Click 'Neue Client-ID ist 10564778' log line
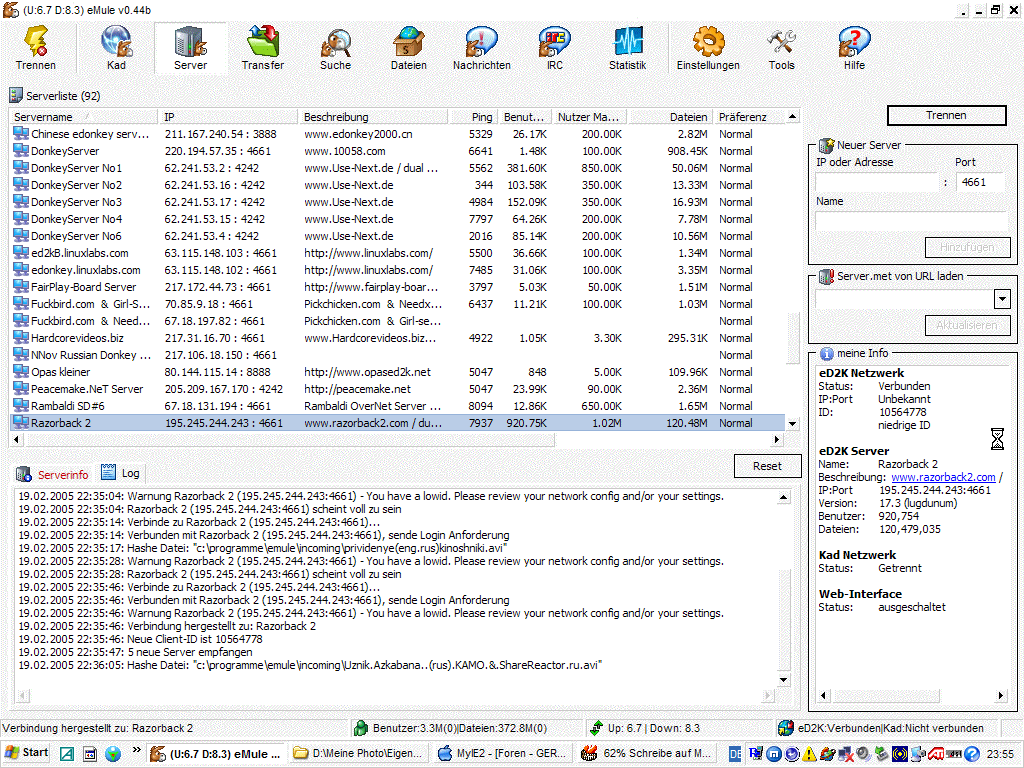Viewport: 1024px width, 768px height. point(140,639)
